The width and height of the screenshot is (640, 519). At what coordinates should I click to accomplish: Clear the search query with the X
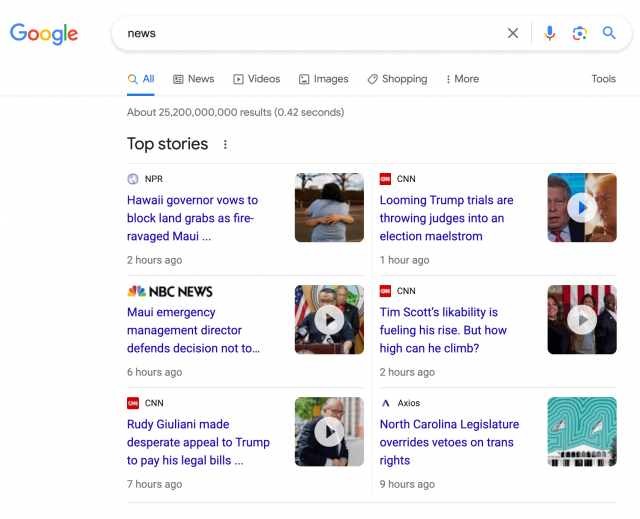513,33
